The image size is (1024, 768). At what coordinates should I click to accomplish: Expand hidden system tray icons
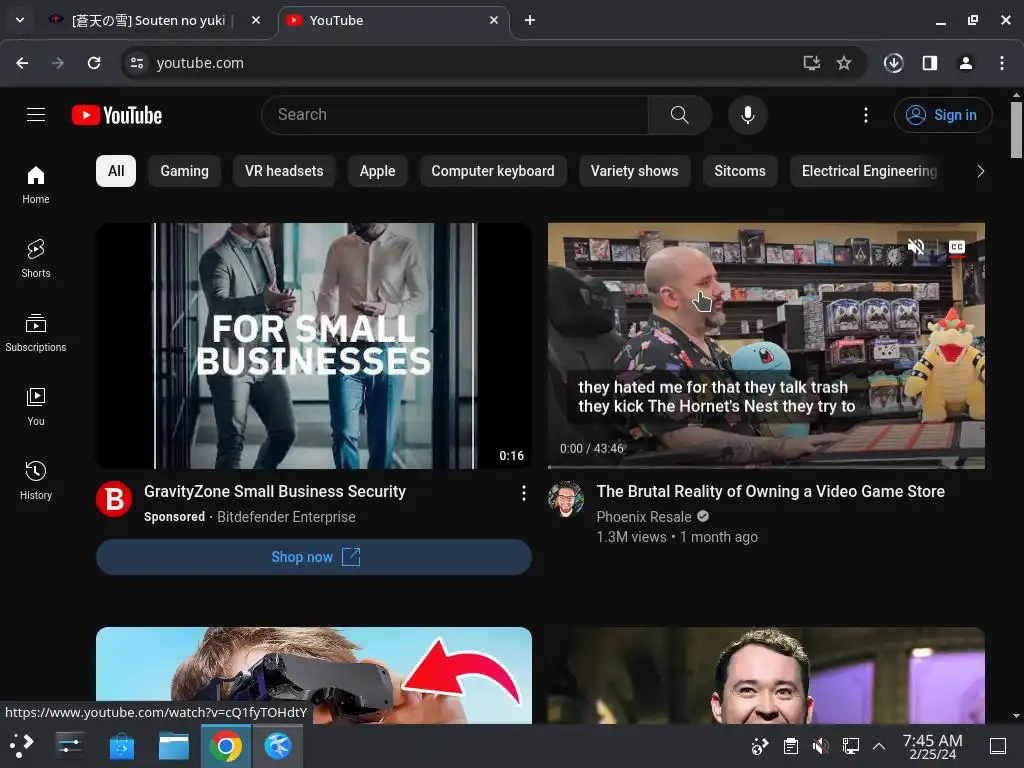tap(879, 746)
